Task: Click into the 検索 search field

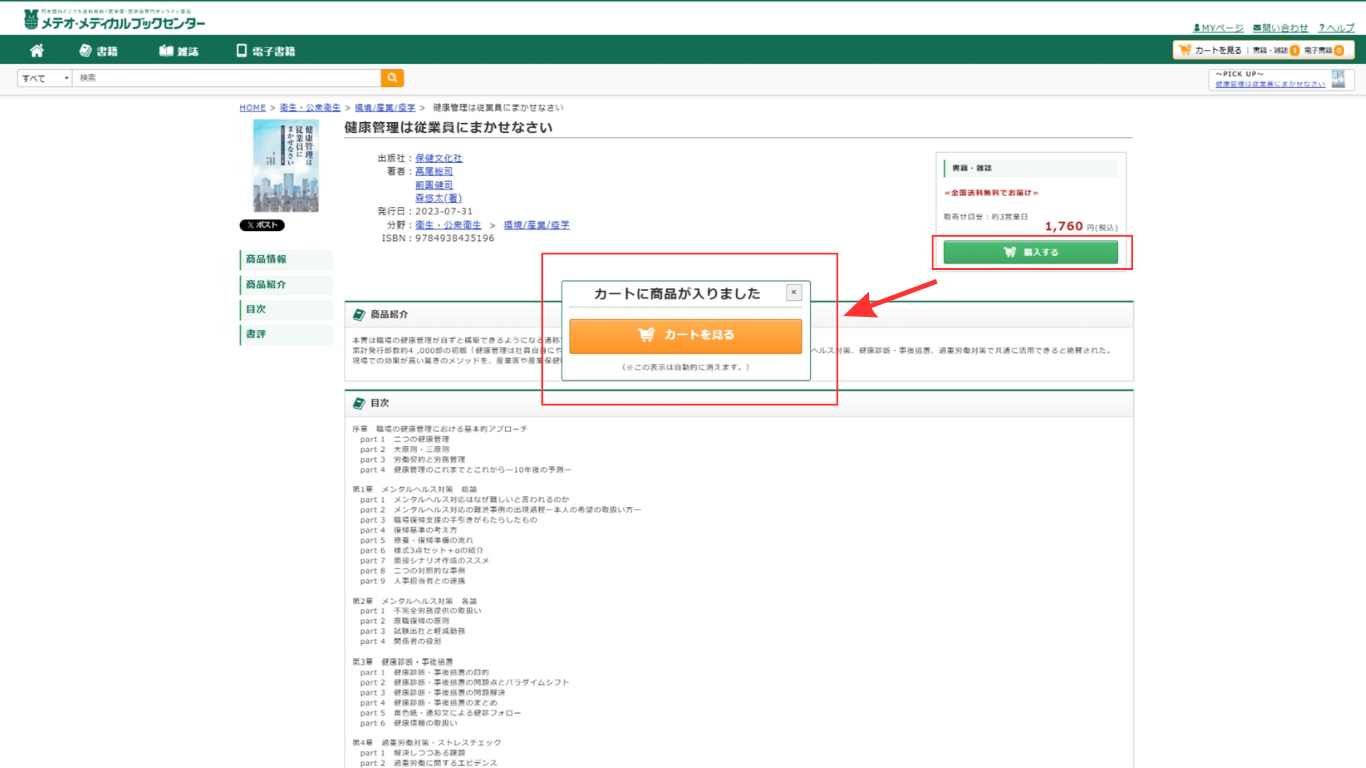Action: (x=225, y=78)
